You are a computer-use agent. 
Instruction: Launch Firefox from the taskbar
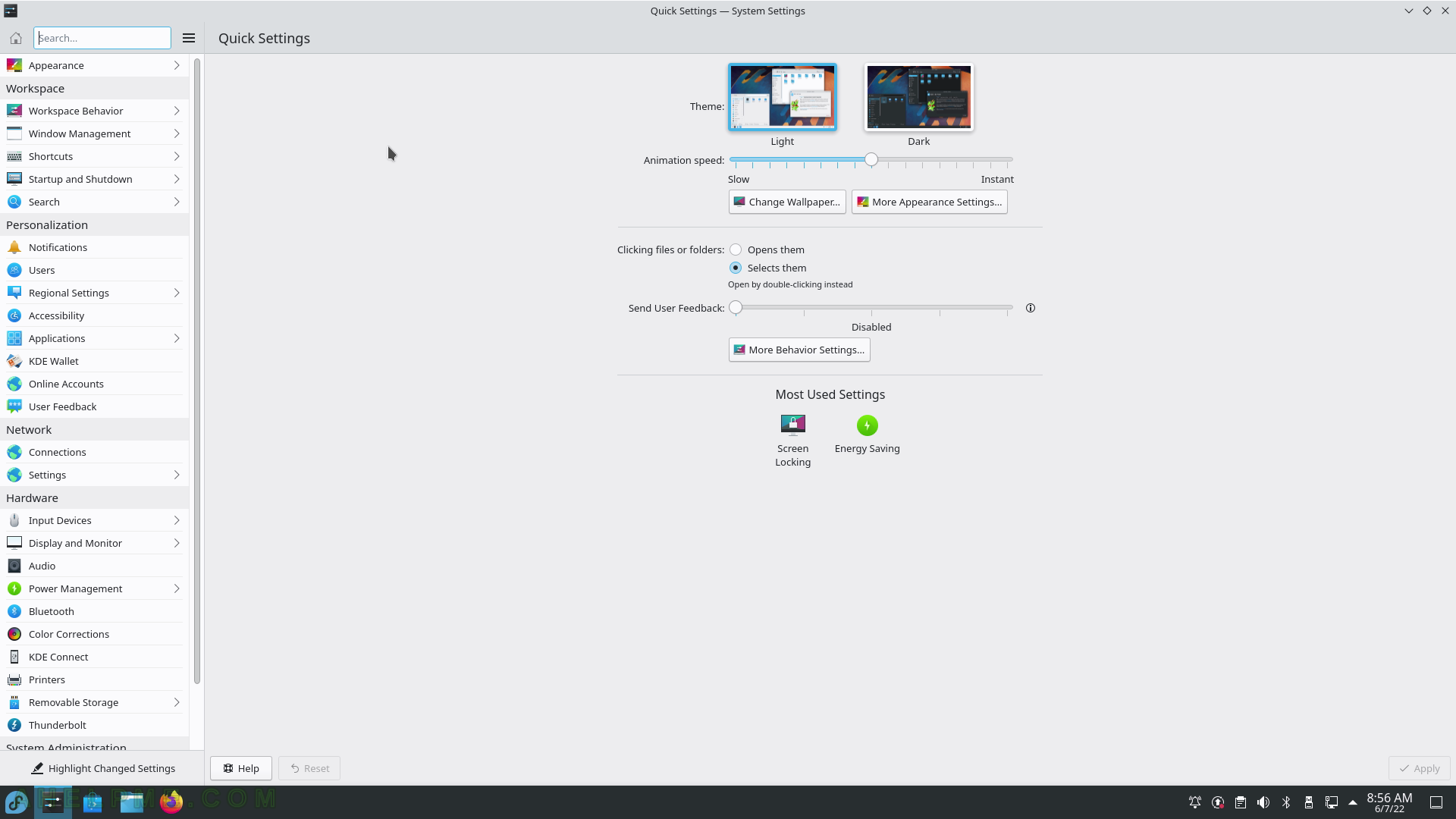pyautogui.click(x=171, y=802)
